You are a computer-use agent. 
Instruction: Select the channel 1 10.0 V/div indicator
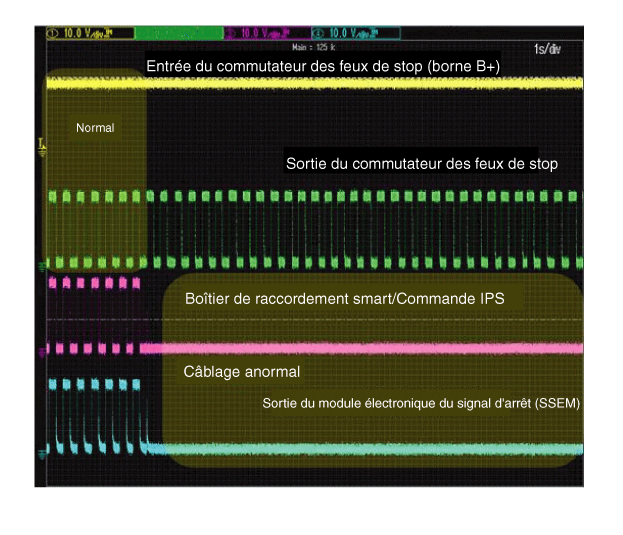[x=90, y=33]
